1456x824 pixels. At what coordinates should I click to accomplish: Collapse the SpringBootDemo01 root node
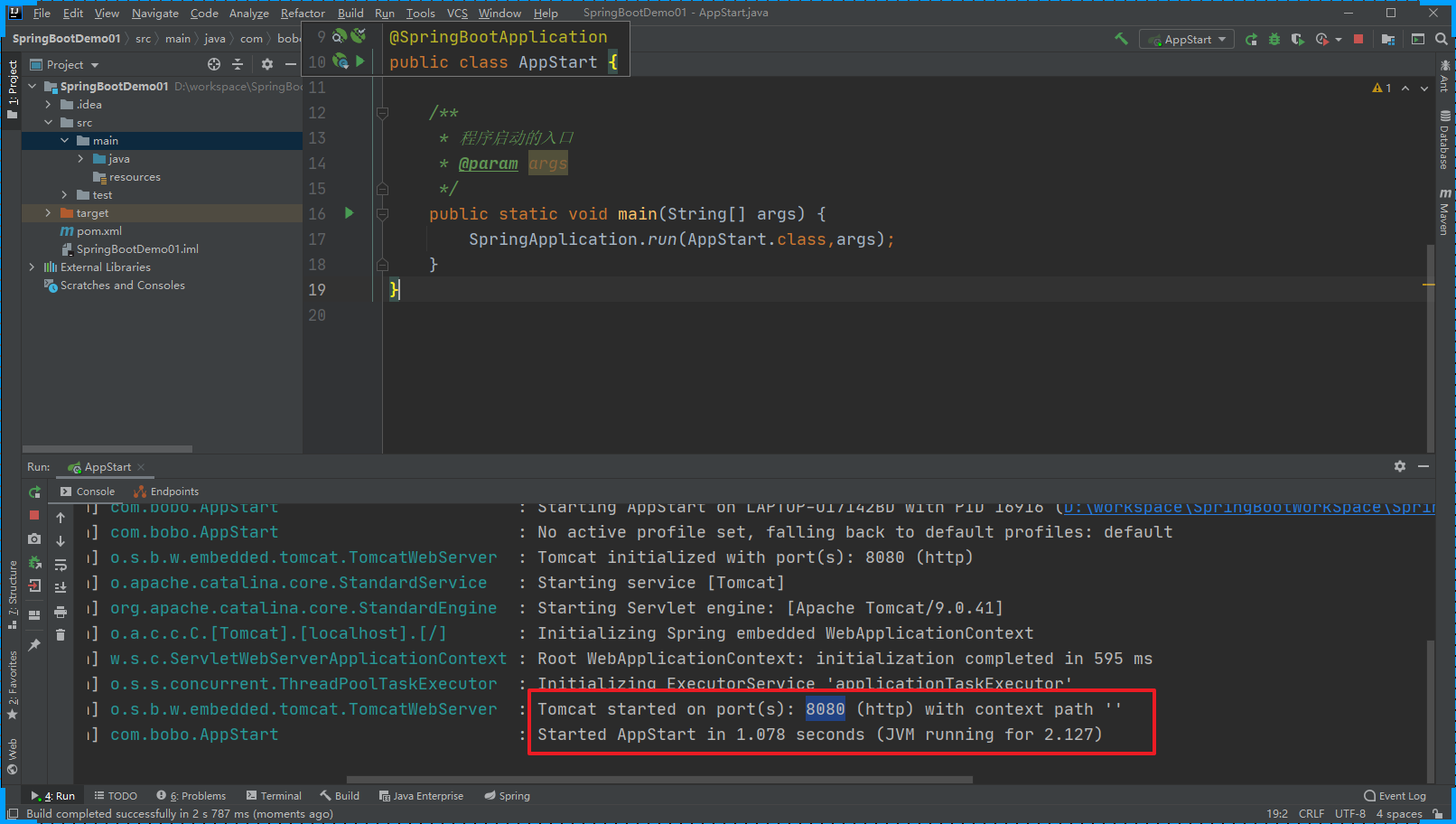point(33,87)
